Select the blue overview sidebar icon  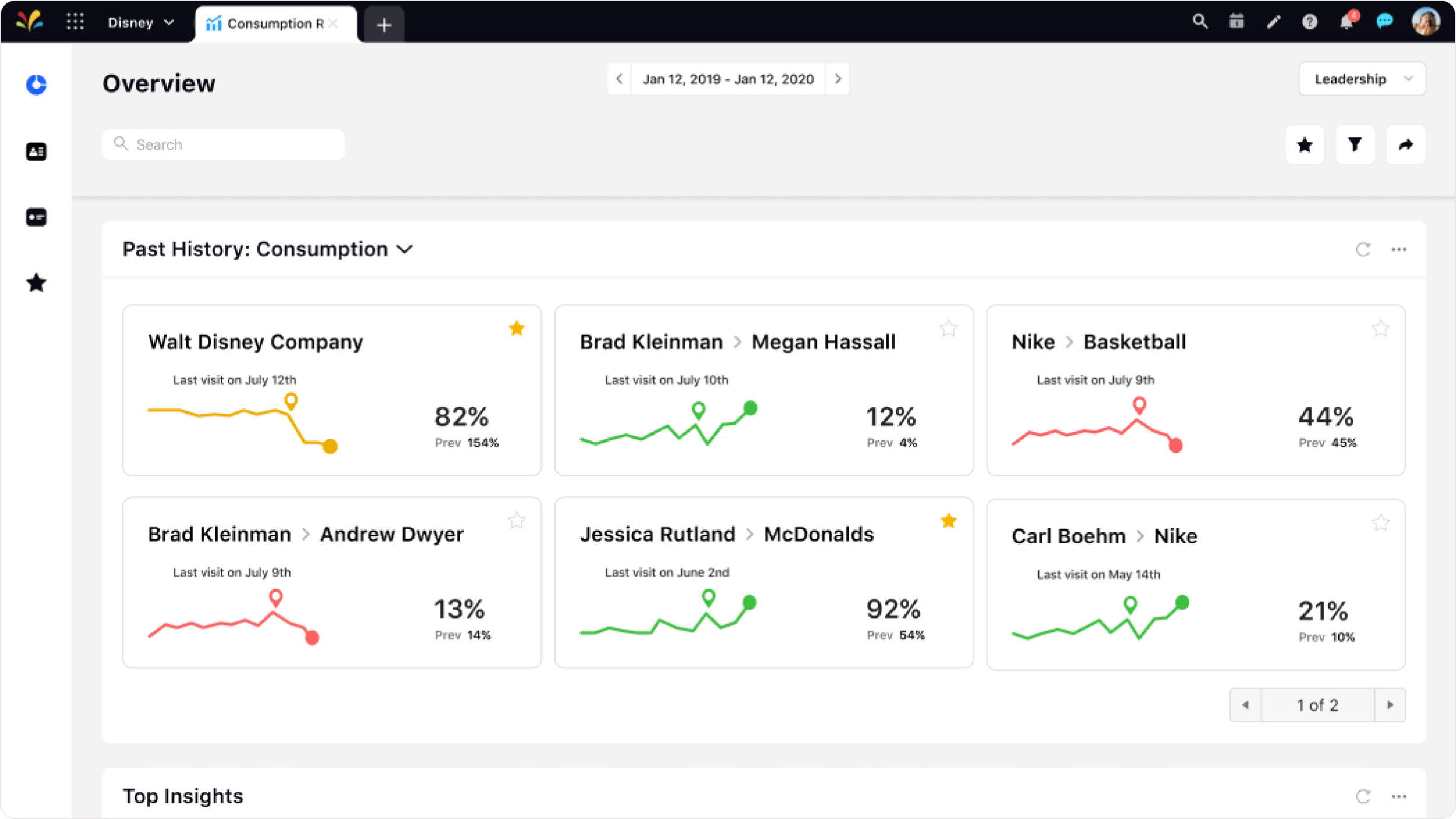pyautogui.click(x=36, y=84)
